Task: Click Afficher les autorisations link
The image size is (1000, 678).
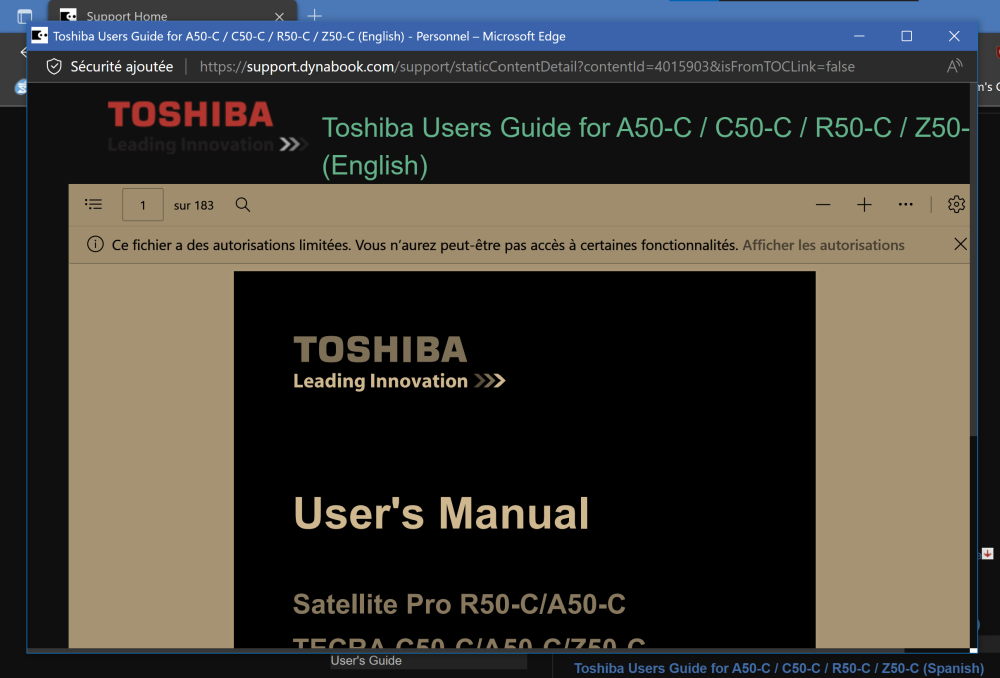Action: click(823, 245)
